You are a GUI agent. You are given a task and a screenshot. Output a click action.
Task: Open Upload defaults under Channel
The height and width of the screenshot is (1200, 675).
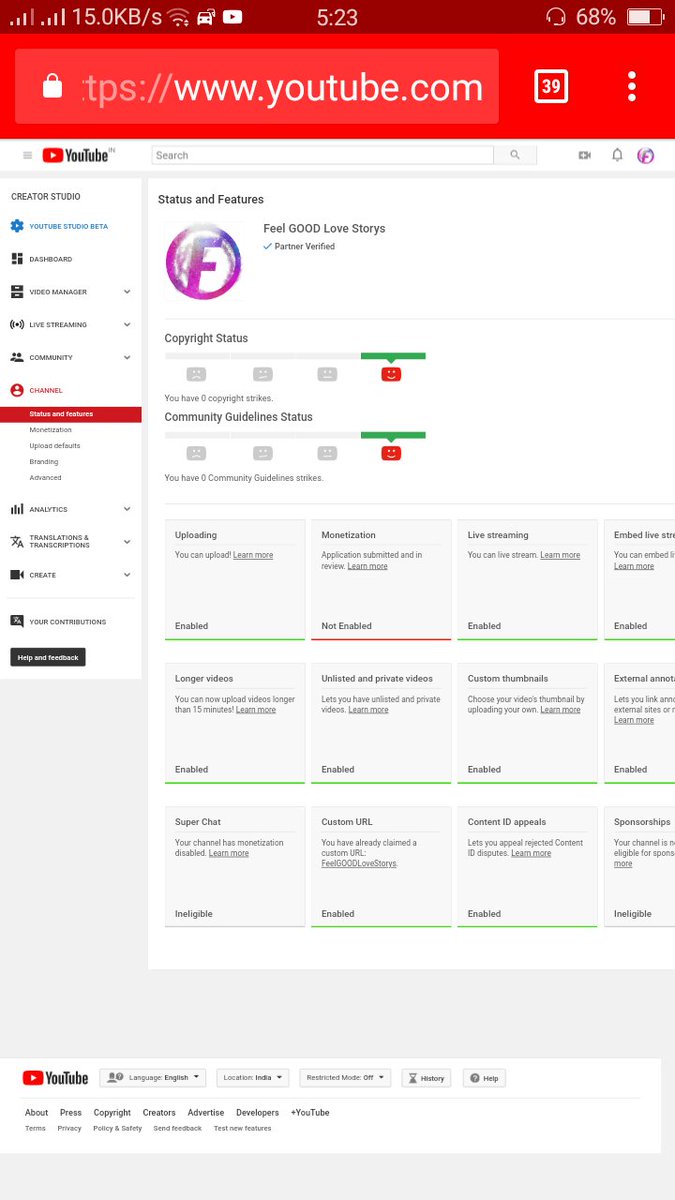point(55,446)
